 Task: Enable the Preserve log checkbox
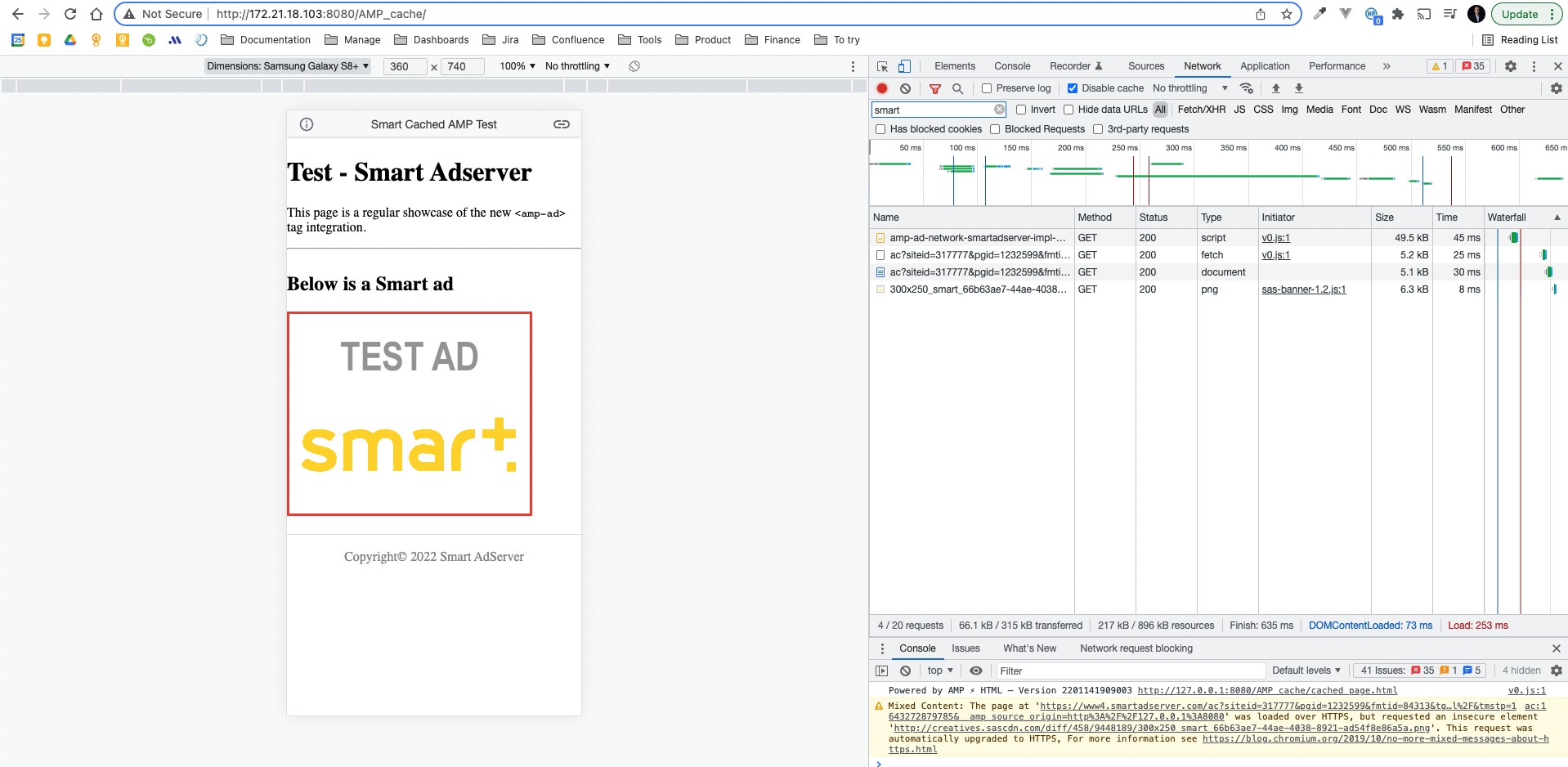pos(987,88)
